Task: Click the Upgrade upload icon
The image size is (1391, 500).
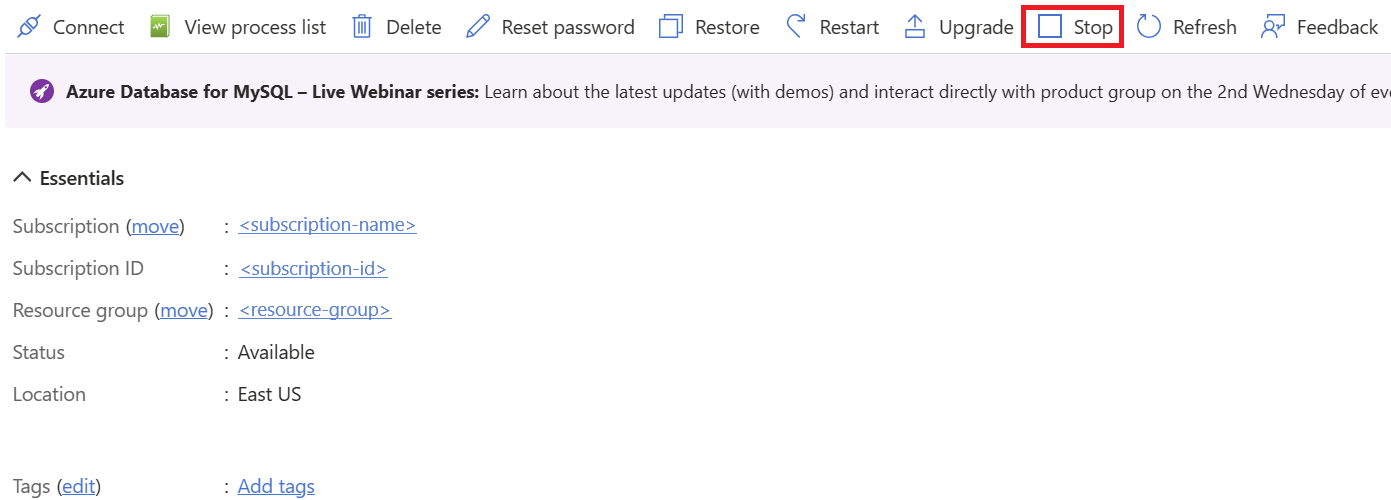Action: [x=915, y=27]
